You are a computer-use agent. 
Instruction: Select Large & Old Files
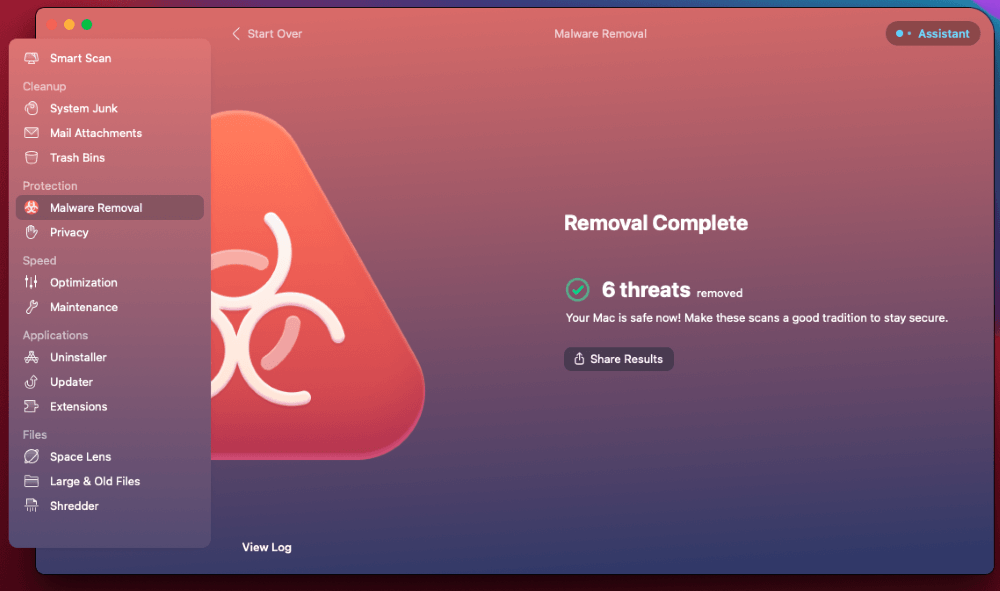(x=110, y=481)
